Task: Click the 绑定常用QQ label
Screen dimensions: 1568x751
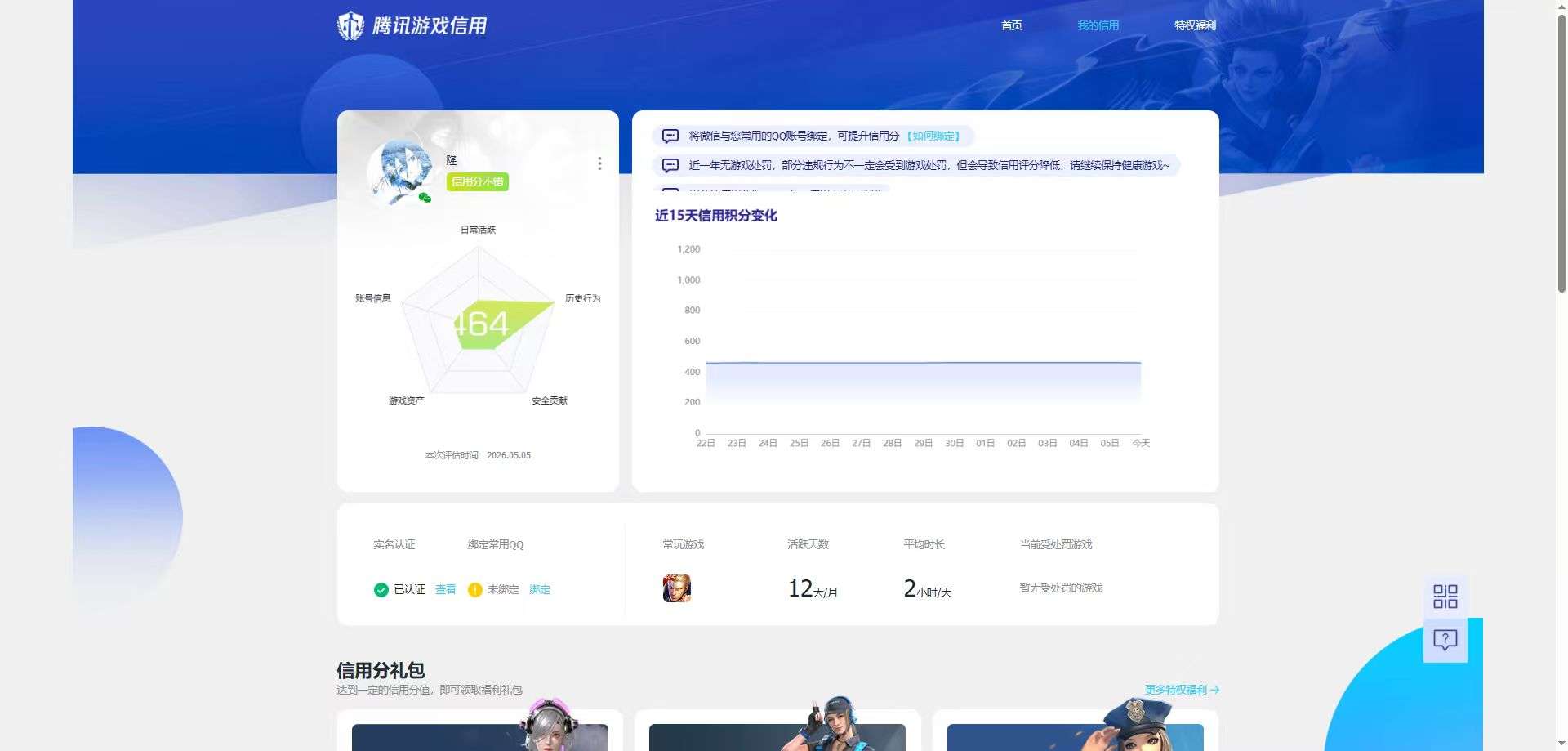Action: 496,544
